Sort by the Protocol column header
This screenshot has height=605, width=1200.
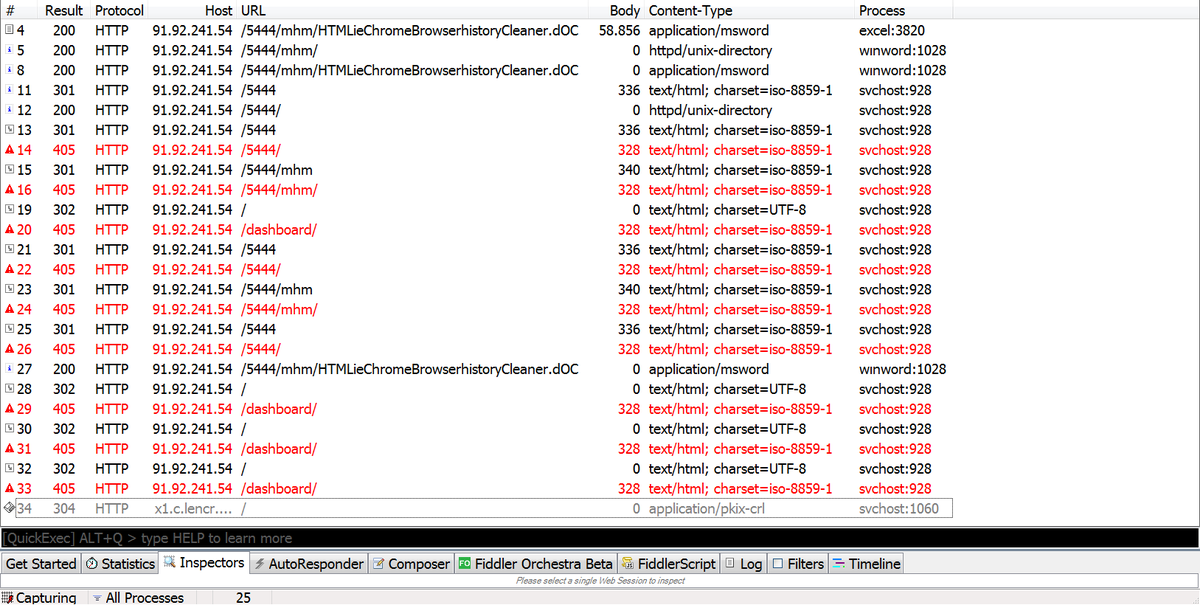click(119, 10)
